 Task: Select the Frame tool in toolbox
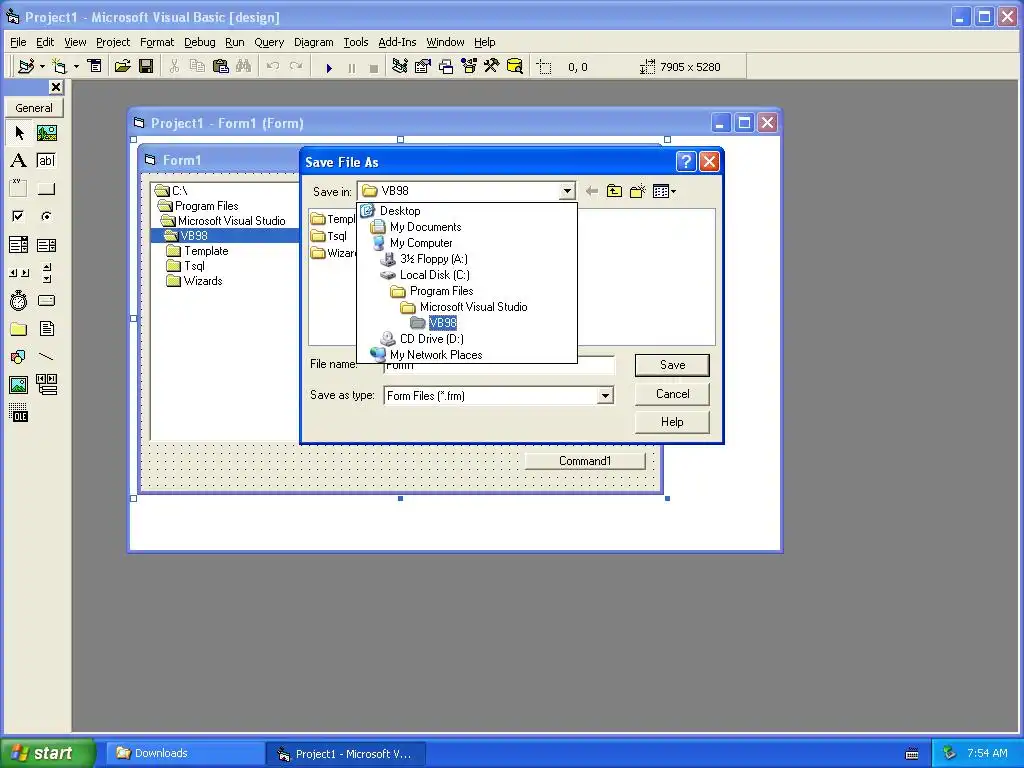point(19,189)
